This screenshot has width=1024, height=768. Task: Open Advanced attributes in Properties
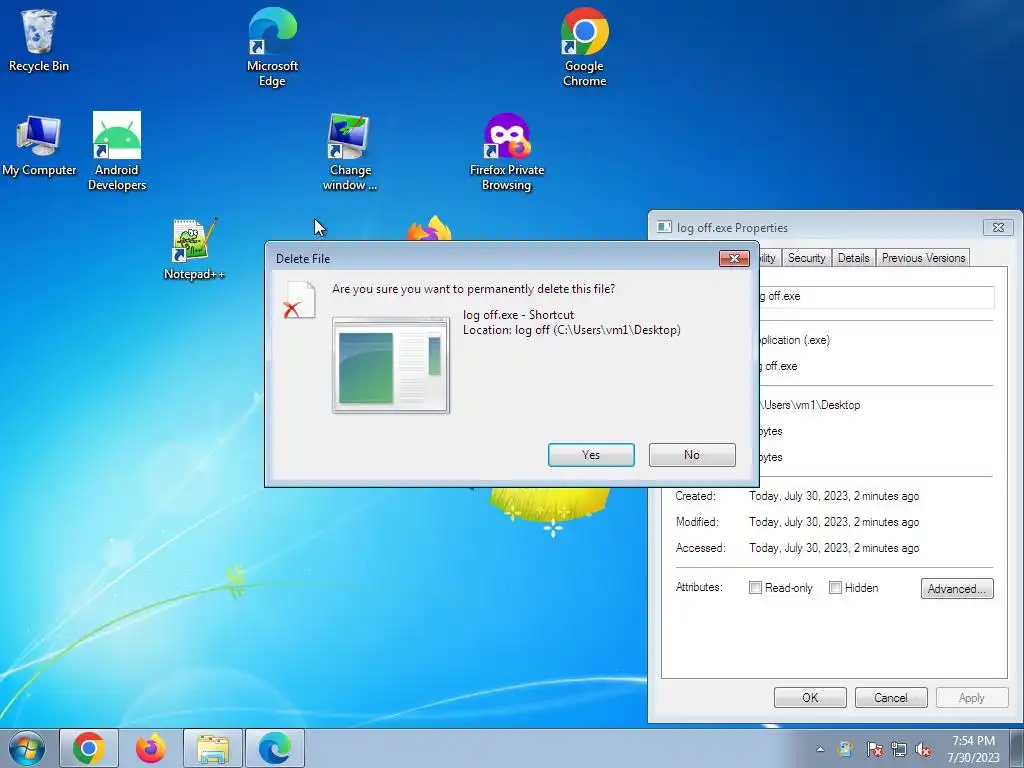tap(957, 588)
